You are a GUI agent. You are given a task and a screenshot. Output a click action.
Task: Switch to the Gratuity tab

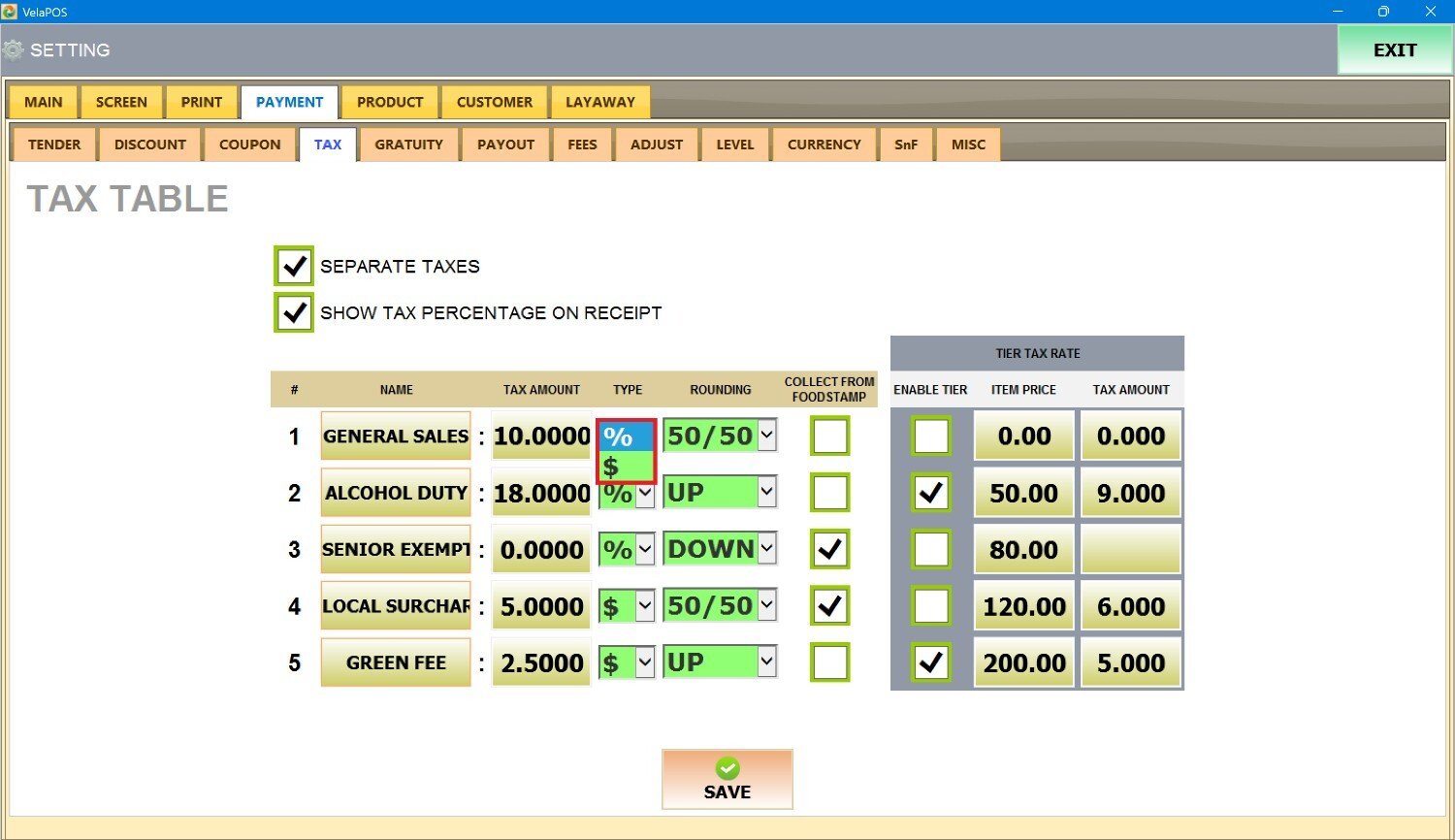[408, 145]
